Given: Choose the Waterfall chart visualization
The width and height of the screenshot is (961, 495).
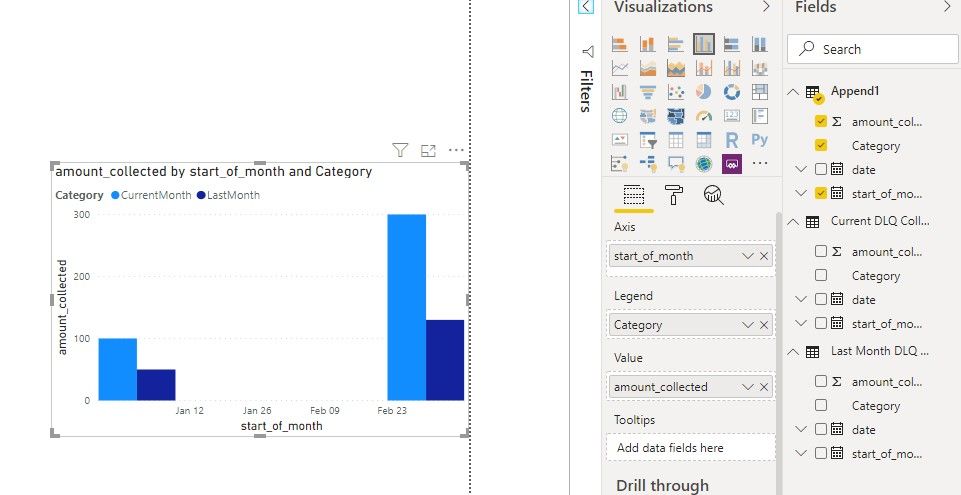Looking at the screenshot, I should [x=620, y=92].
